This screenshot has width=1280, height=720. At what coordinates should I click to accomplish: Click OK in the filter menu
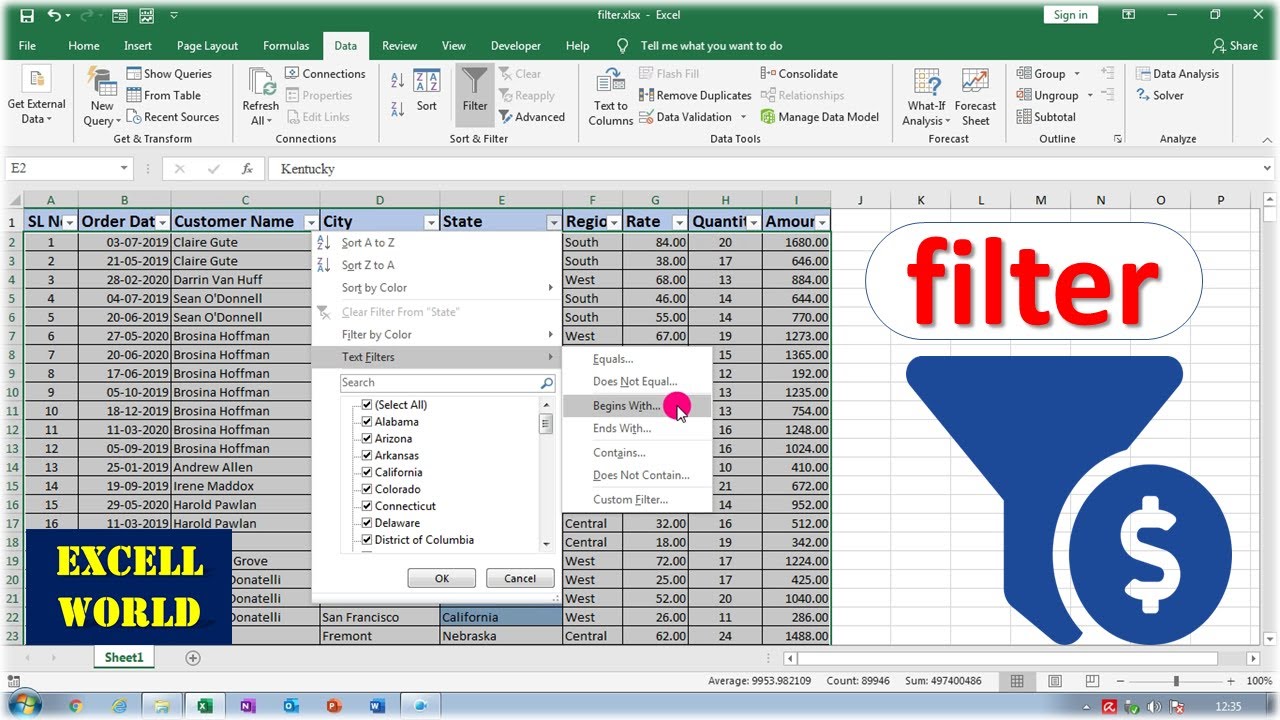(442, 578)
